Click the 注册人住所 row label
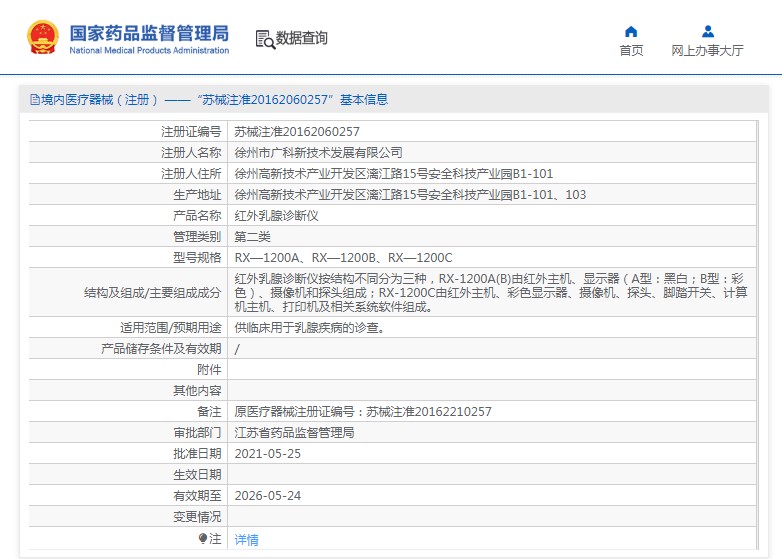Image resolution: width=782 pixels, height=559 pixels. [191, 174]
